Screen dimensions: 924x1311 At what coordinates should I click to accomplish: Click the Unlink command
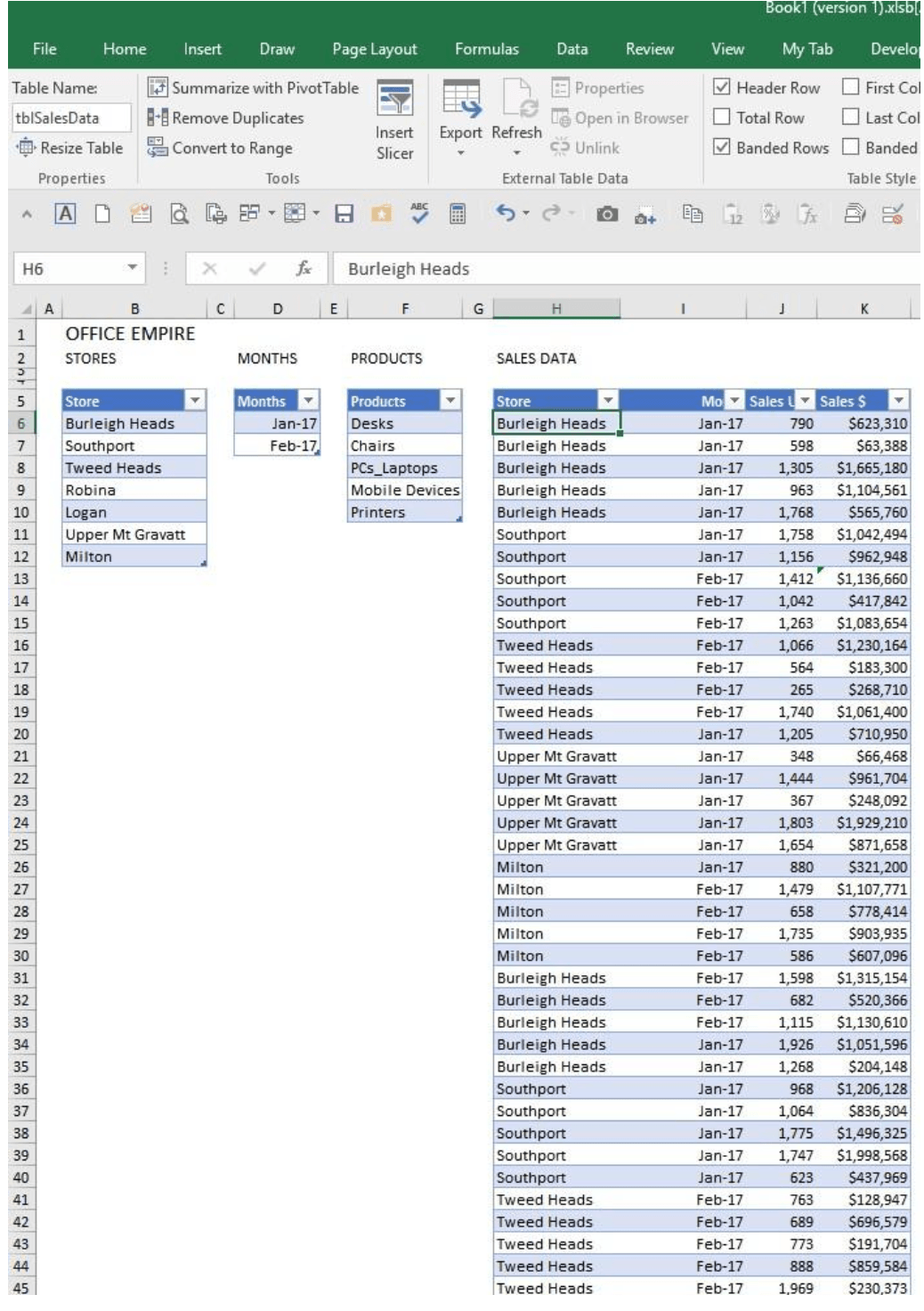click(585, 148)
